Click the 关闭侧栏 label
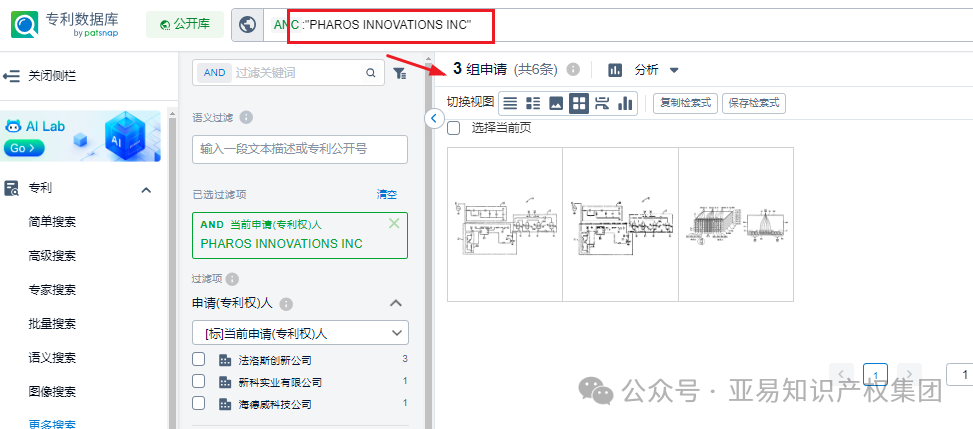 (x=52, y=76)
